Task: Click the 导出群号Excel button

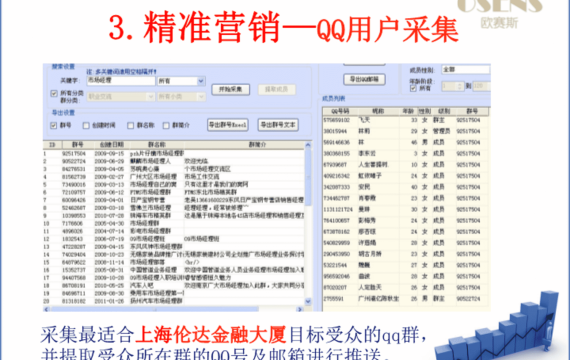Action: (x=228, y=125)
